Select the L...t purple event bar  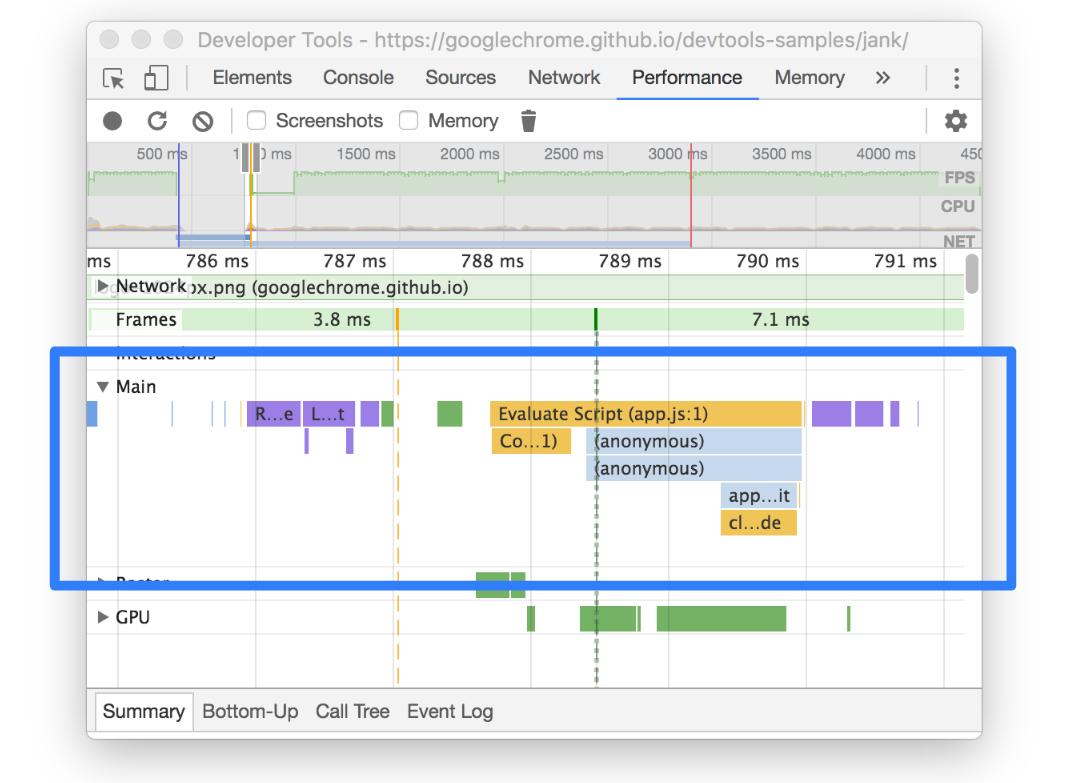[329, 414]
